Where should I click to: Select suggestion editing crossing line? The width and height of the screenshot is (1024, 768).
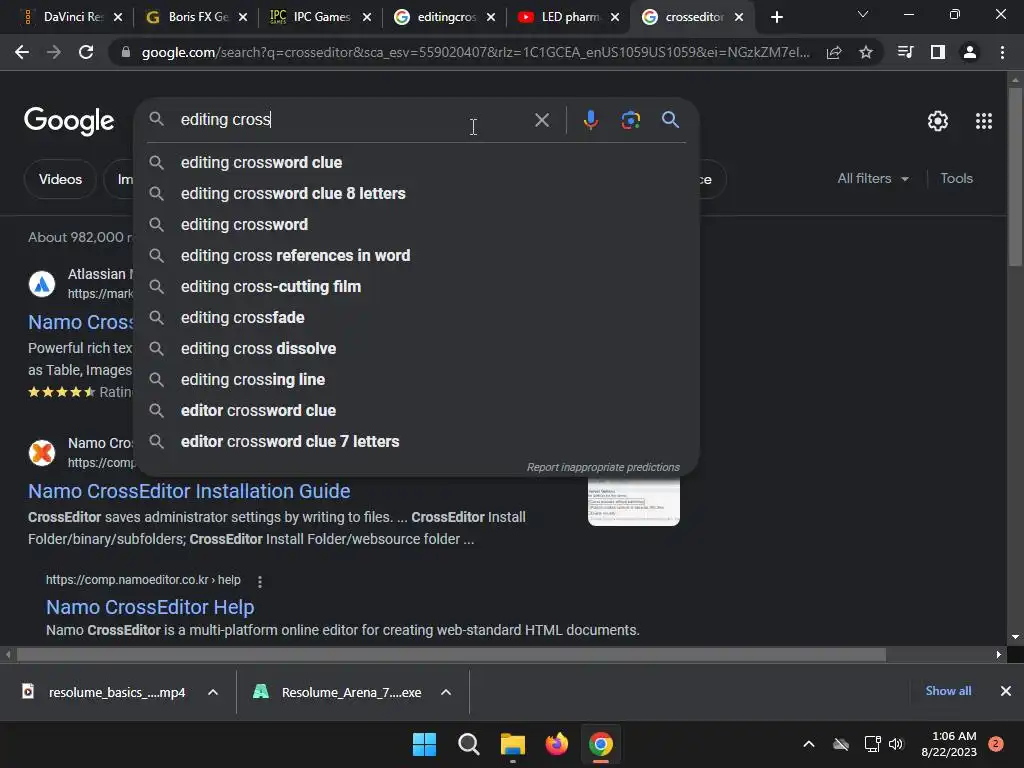(417, 379)
